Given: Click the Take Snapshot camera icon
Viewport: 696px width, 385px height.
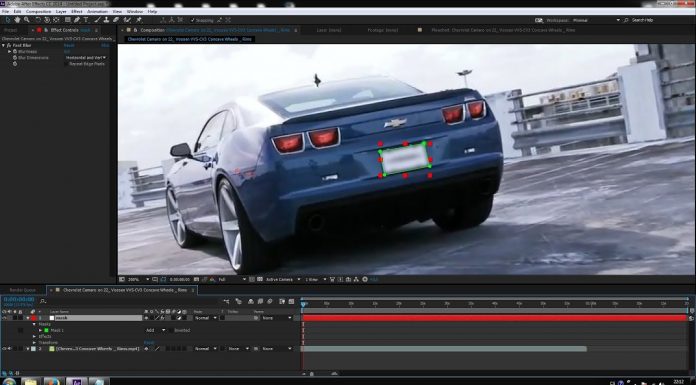Looking at the screenshot, I should 196,279.
